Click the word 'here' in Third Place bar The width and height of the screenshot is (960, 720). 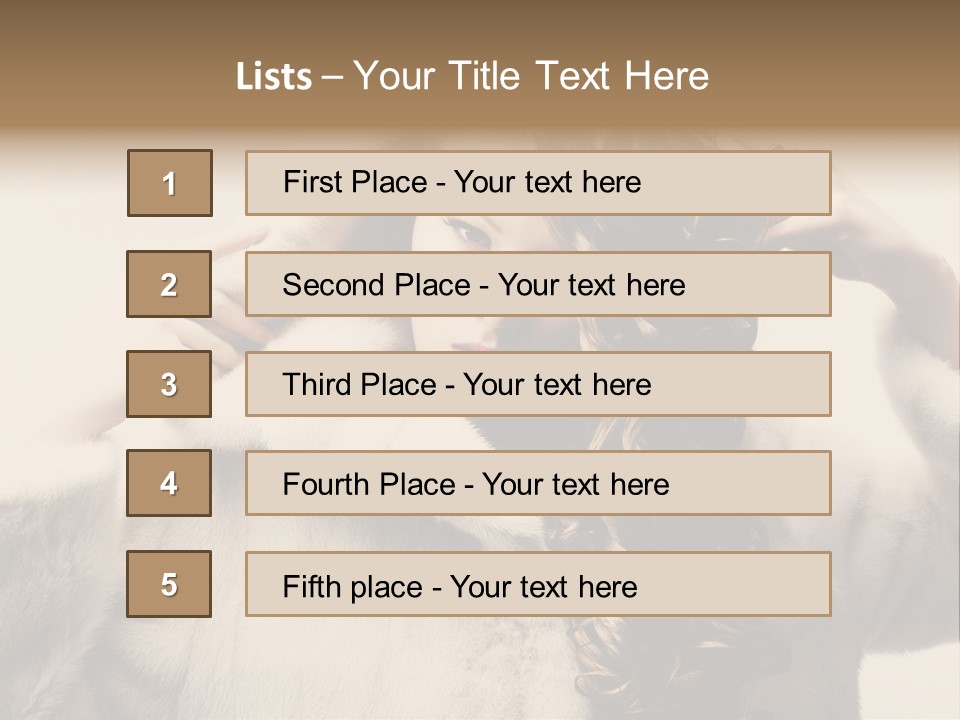point(621,385)
